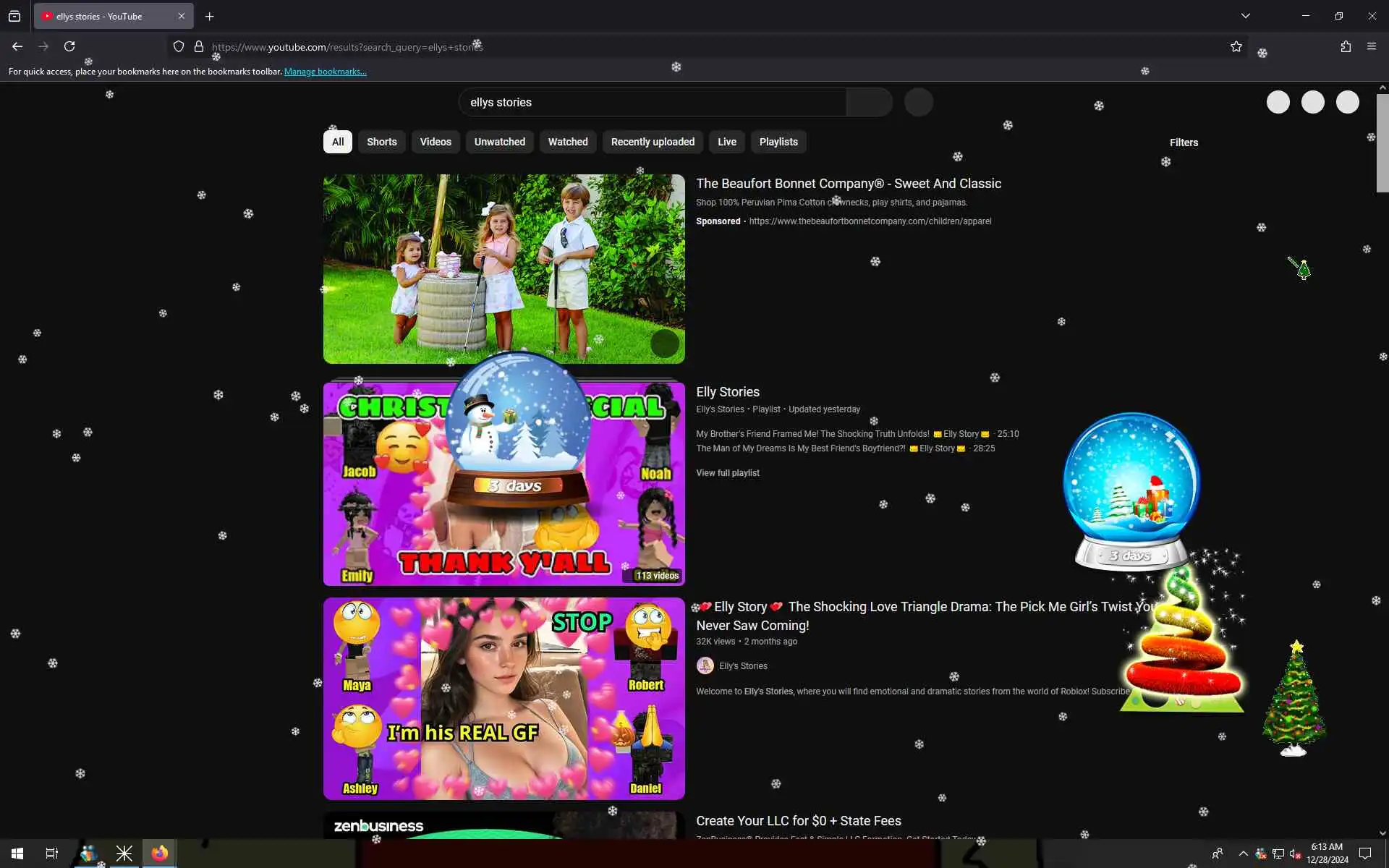Toggle the Recently uploaded filter chip
1389x868 pixels.
652,142
